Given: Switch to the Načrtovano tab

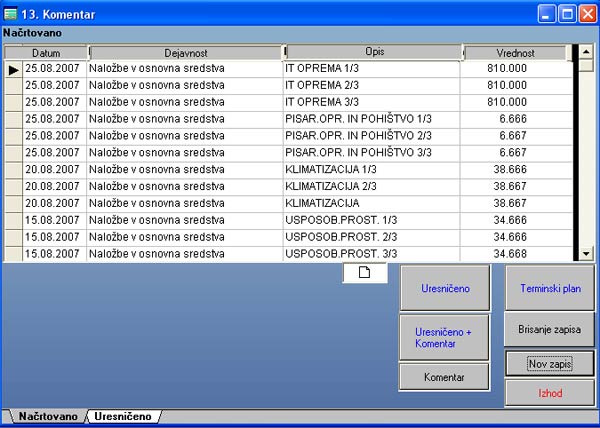Looking at the screenshot, I should click(x=48, y=415).
